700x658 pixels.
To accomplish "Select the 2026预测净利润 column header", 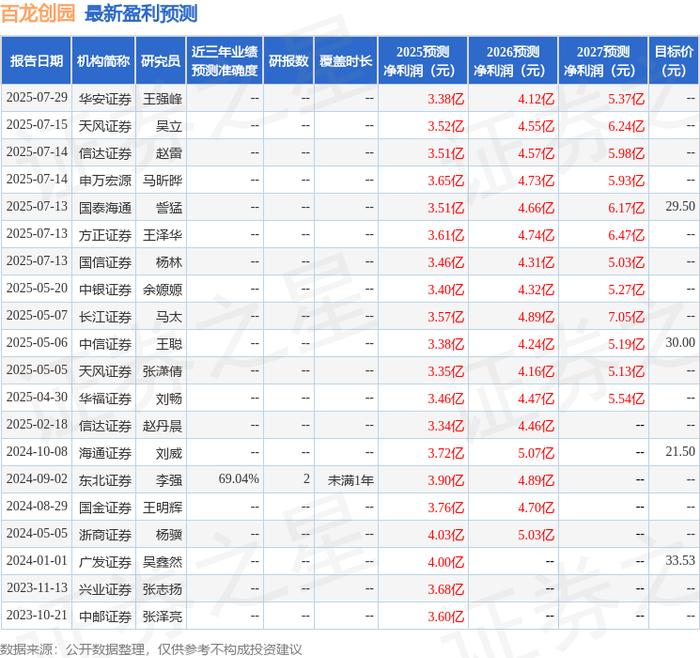I will click(513, 61).
